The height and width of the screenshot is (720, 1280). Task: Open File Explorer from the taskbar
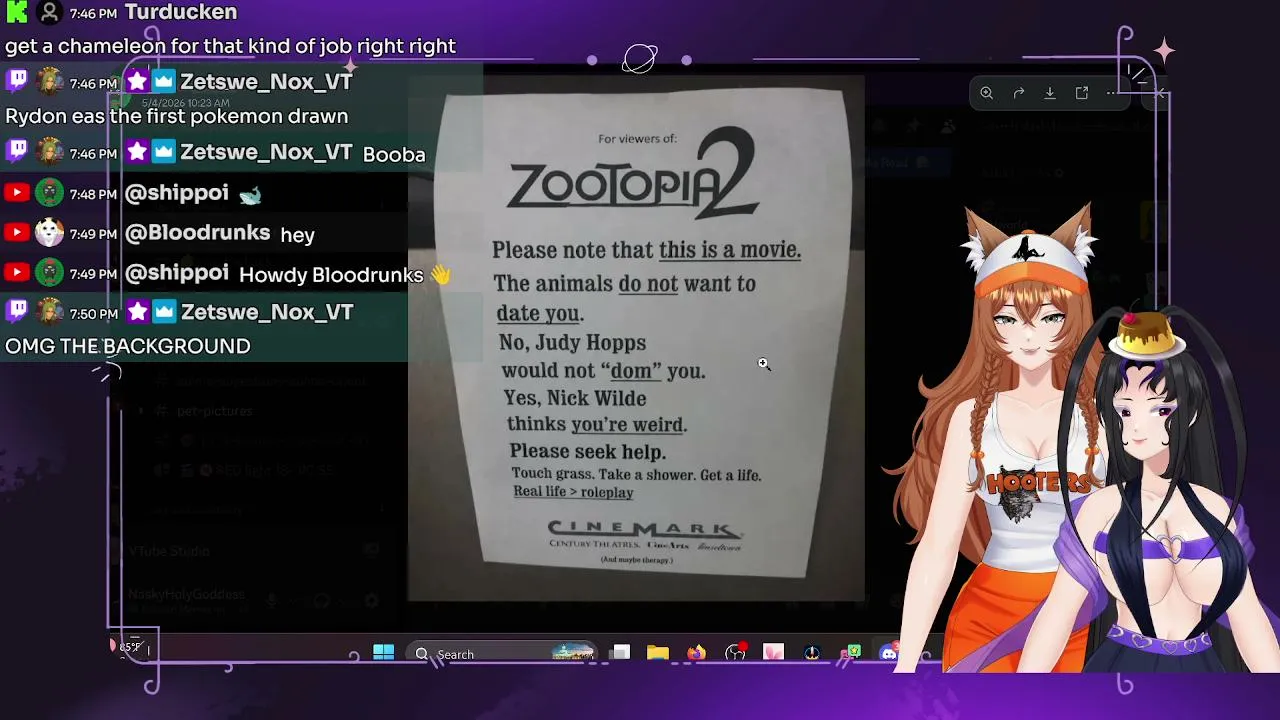tap(657, 653)
